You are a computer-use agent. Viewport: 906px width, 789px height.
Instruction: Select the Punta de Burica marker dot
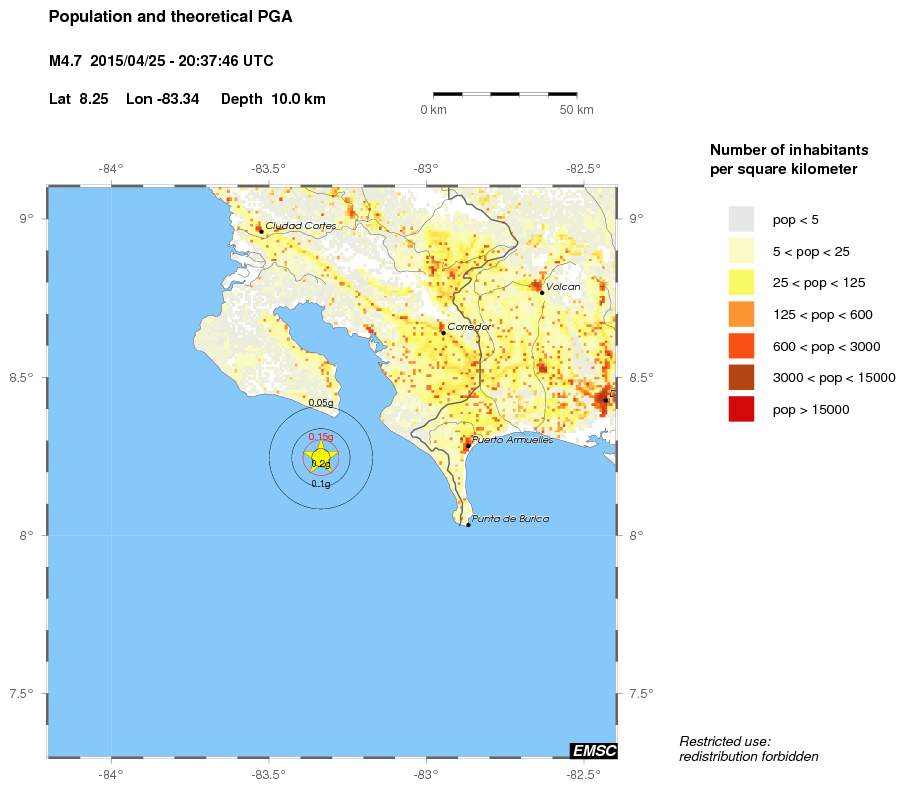(468, 524)
